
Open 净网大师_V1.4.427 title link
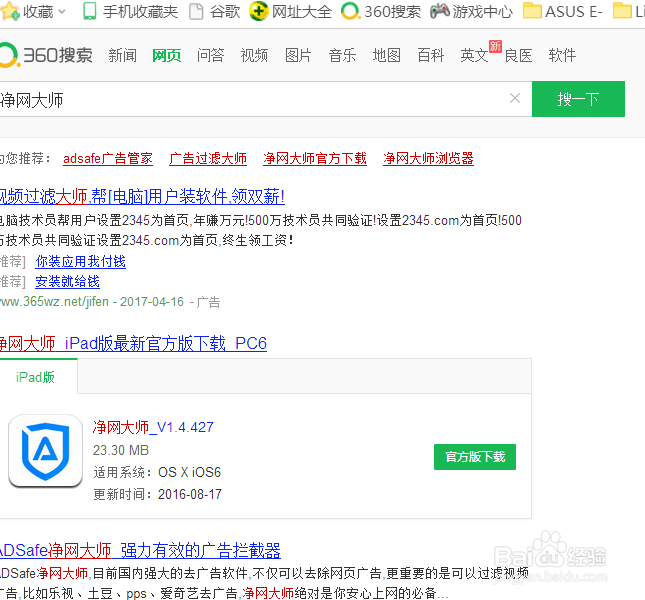click(x=153, y=427)
